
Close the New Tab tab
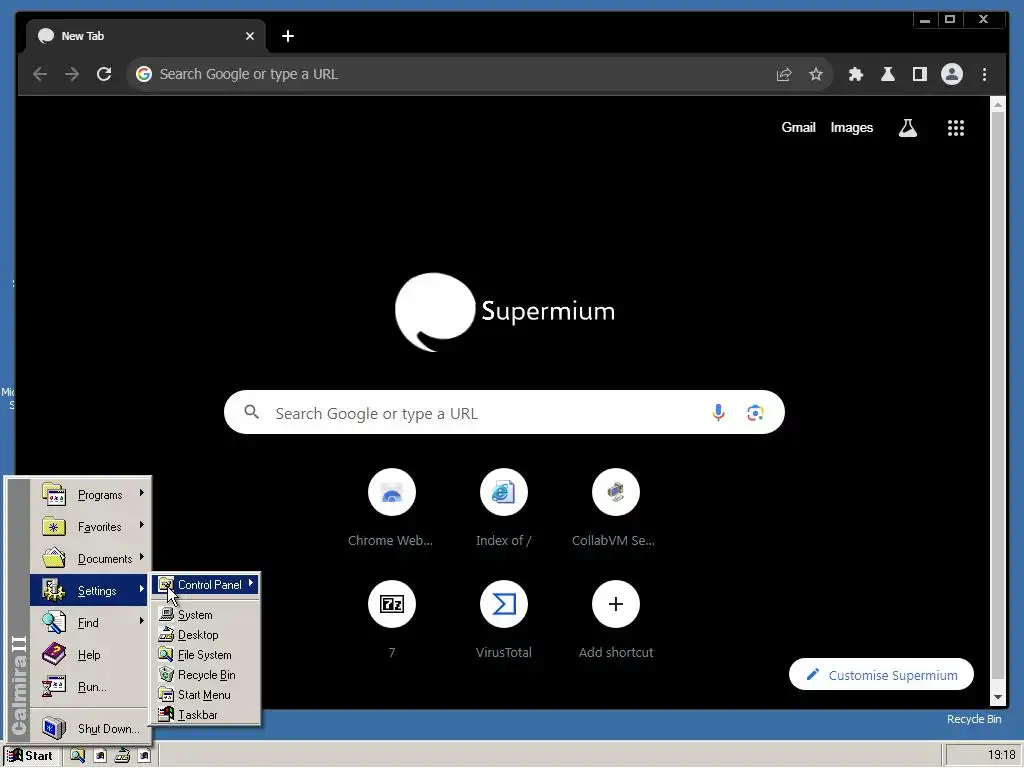coord(249,36)
